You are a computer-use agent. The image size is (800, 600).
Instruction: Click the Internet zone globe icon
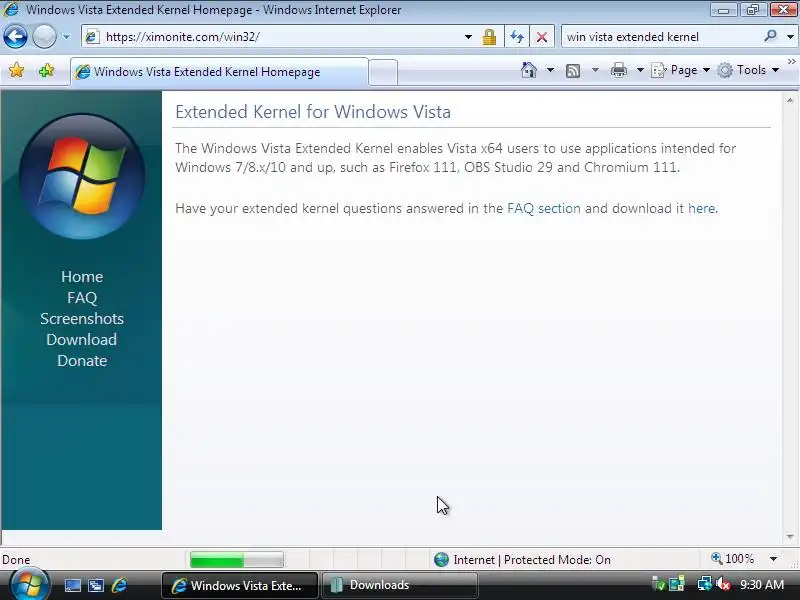(441, 560)
